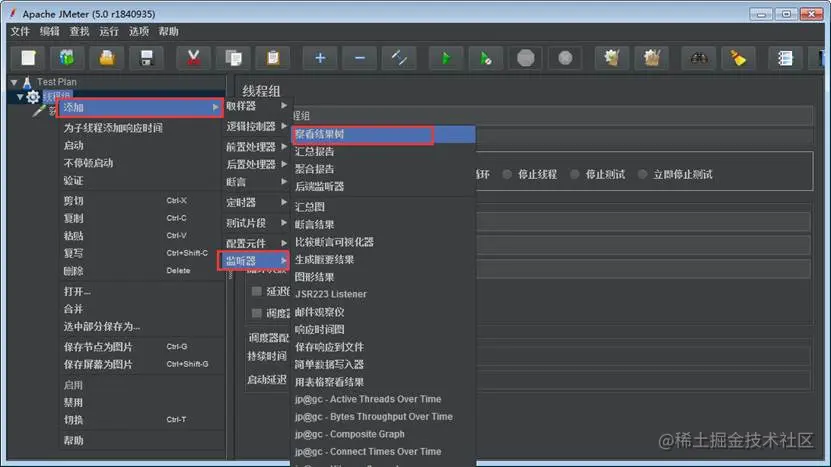Select 比较断言可视化器 entry
The height and width of the screenshot is (467, 831).
click(384, 242)
